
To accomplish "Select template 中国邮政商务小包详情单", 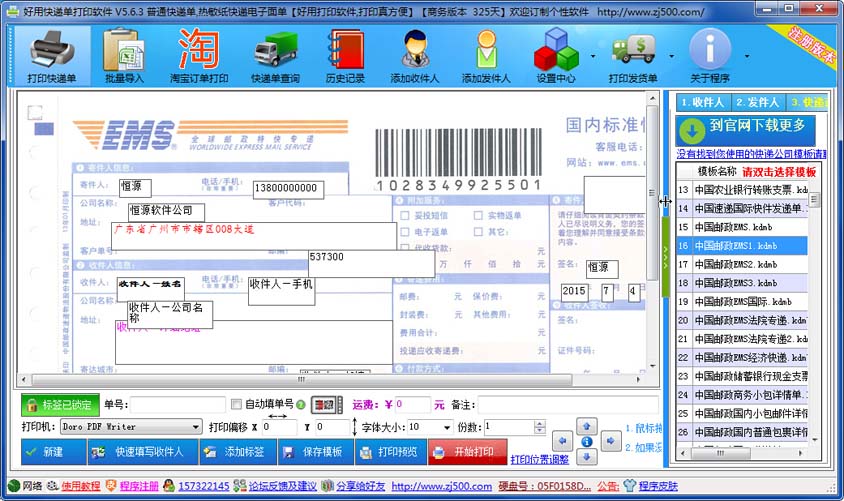I will (x=742, y=394).
